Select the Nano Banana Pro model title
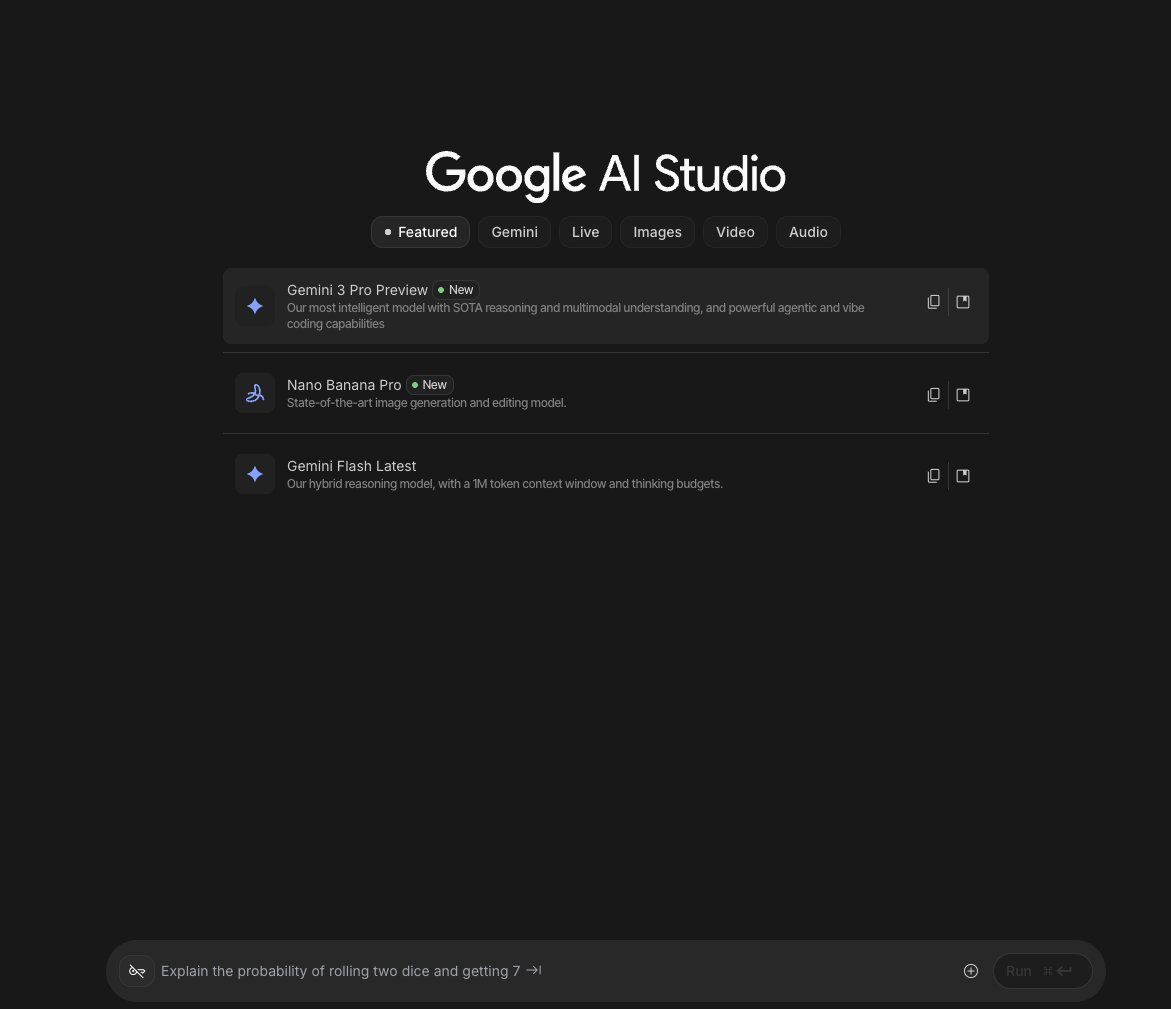This screenshot has height=1009, width=1171. [x=344, y=385]
